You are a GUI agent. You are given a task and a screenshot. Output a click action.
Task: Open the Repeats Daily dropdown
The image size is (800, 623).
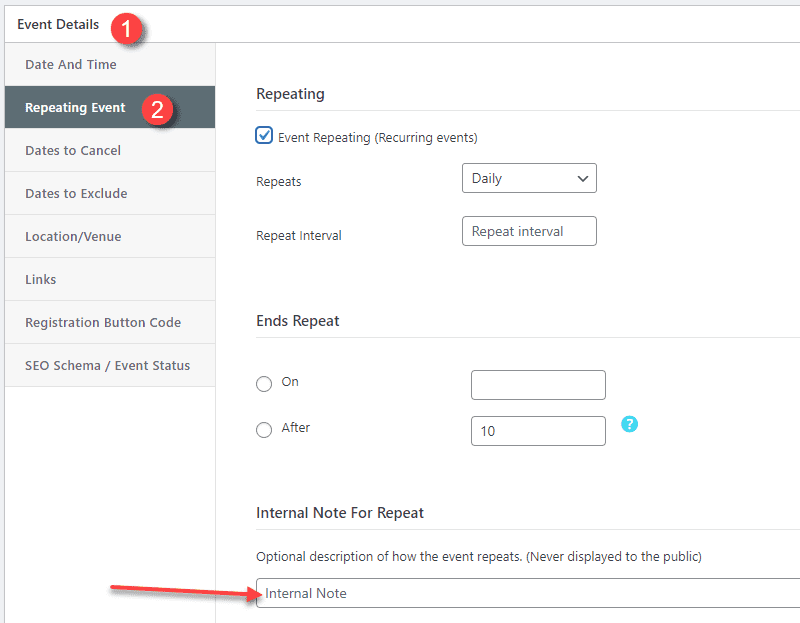point(529,179)
